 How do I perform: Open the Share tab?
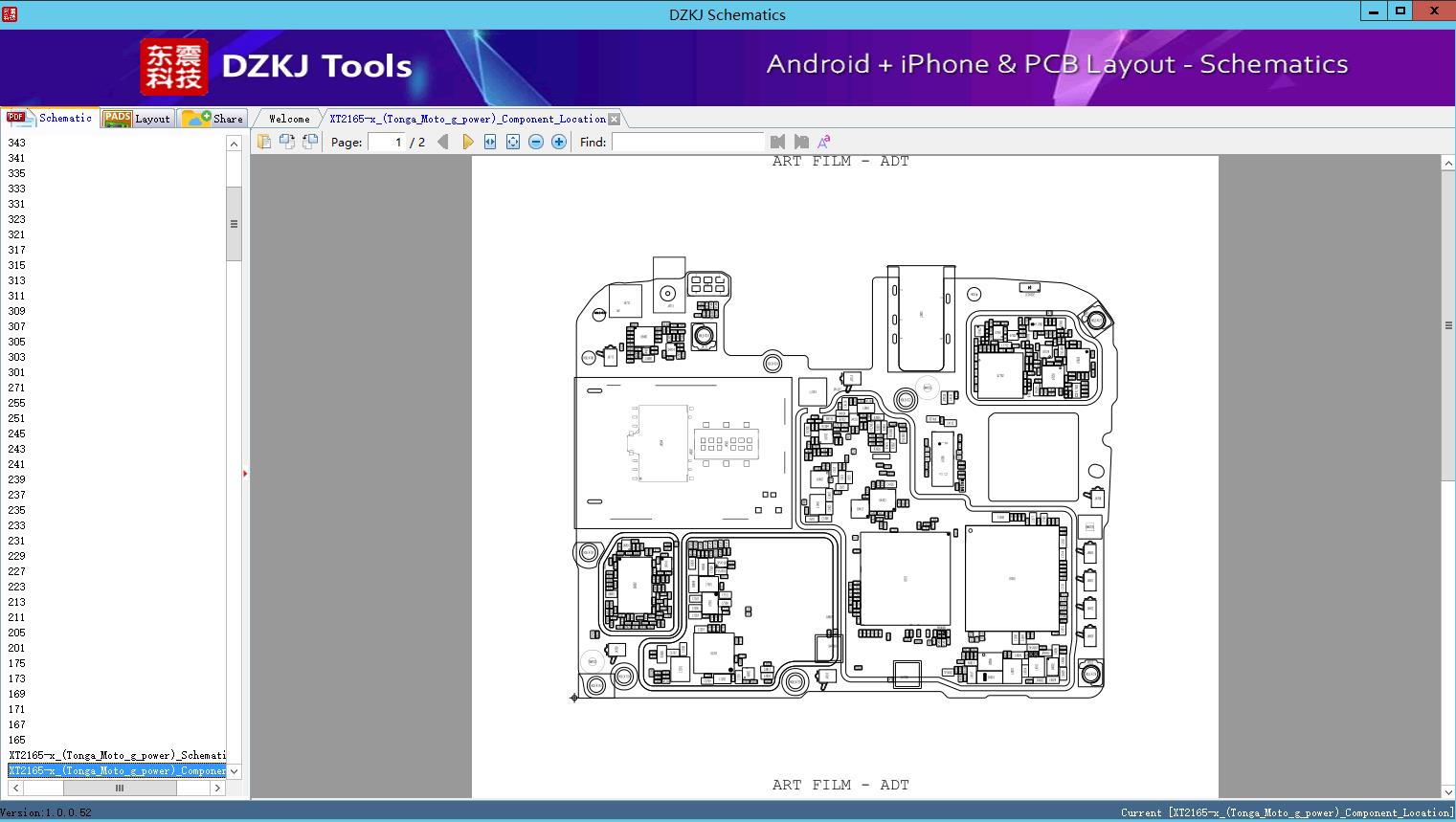point(213,119)
